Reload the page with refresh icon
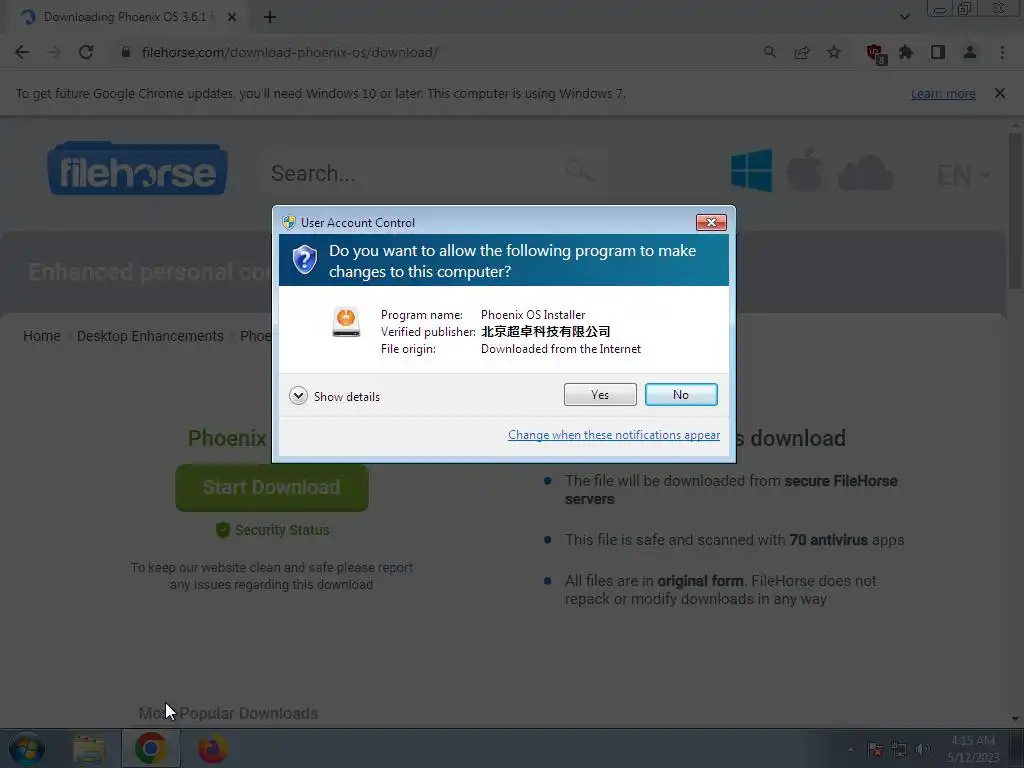This screenshot has height=768, width=1024. click(x=86, y=52)
